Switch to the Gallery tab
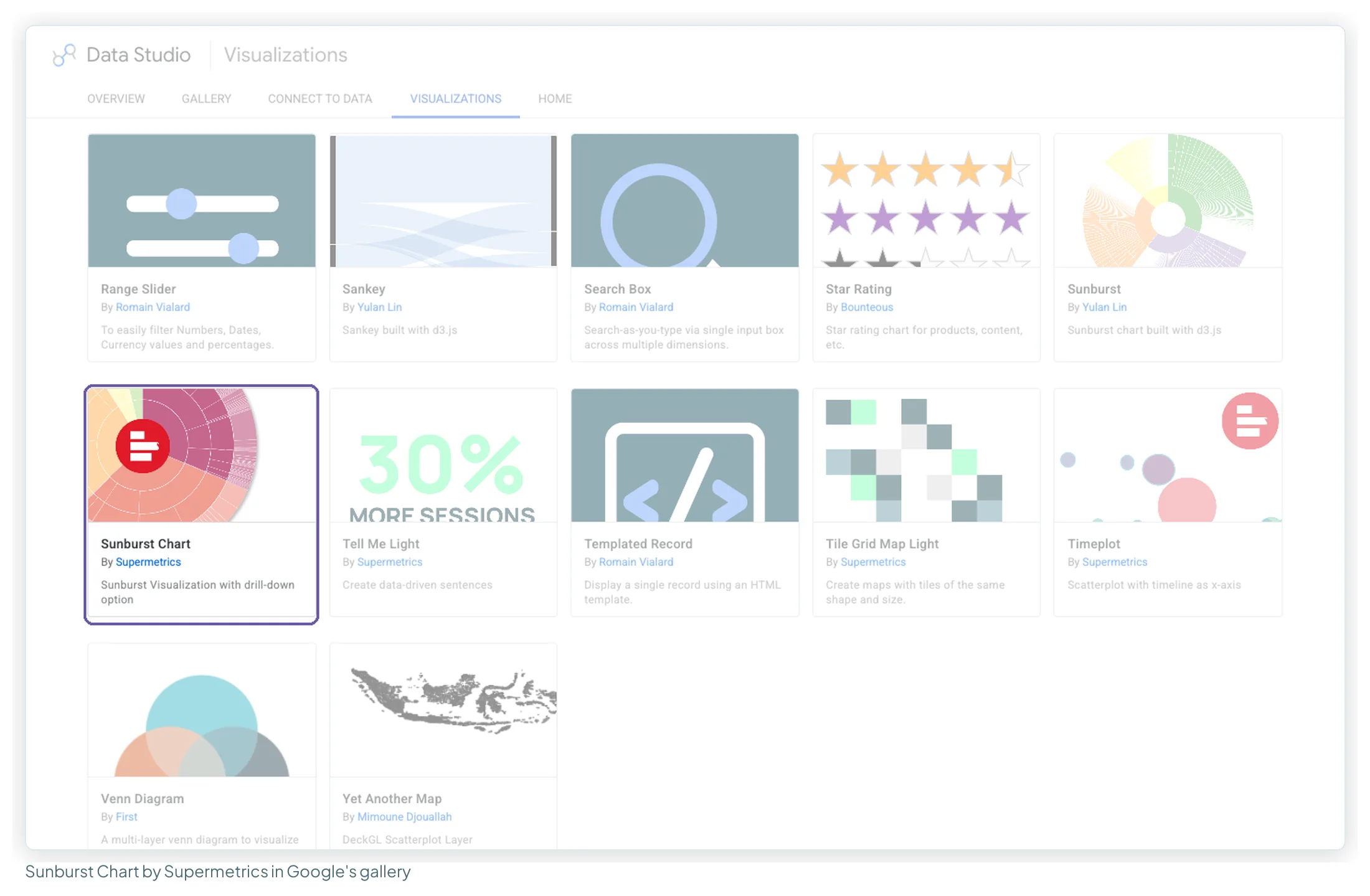The height and width of the screenshot is (896, 1370). 206,98
